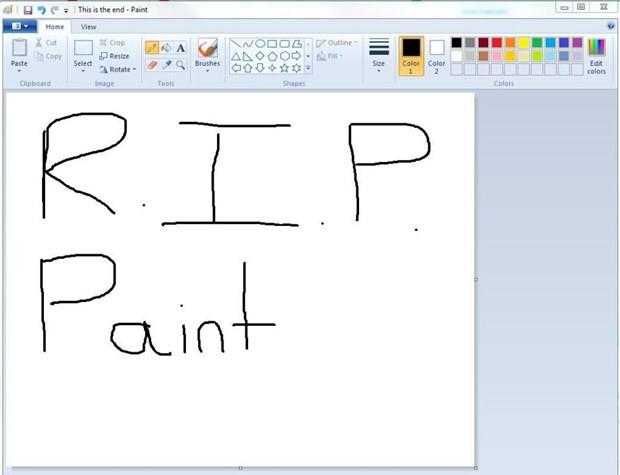Choose the Text tool
The image size is (620, 475).
[x=180, y=47]
